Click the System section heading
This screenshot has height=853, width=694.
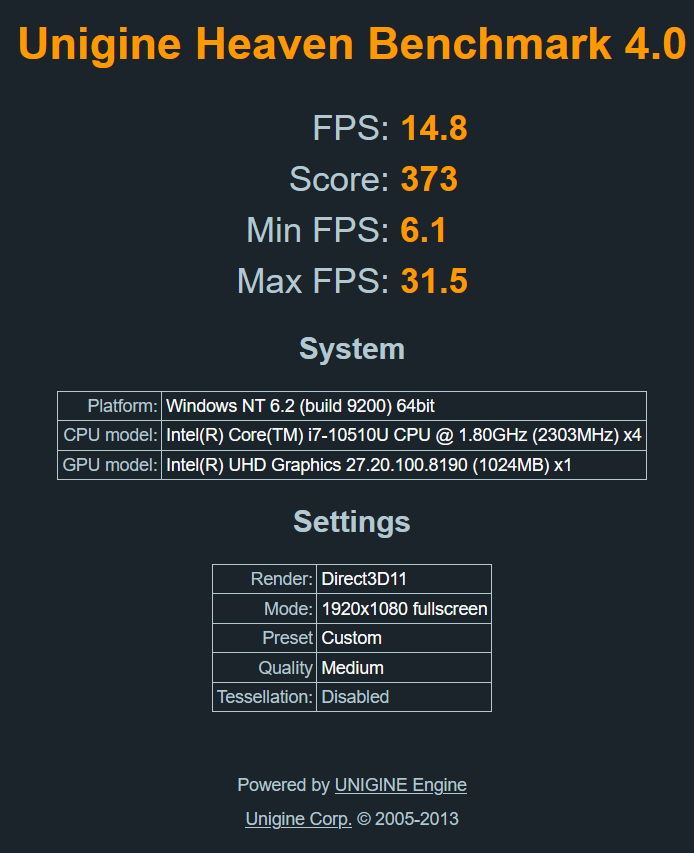352,349
